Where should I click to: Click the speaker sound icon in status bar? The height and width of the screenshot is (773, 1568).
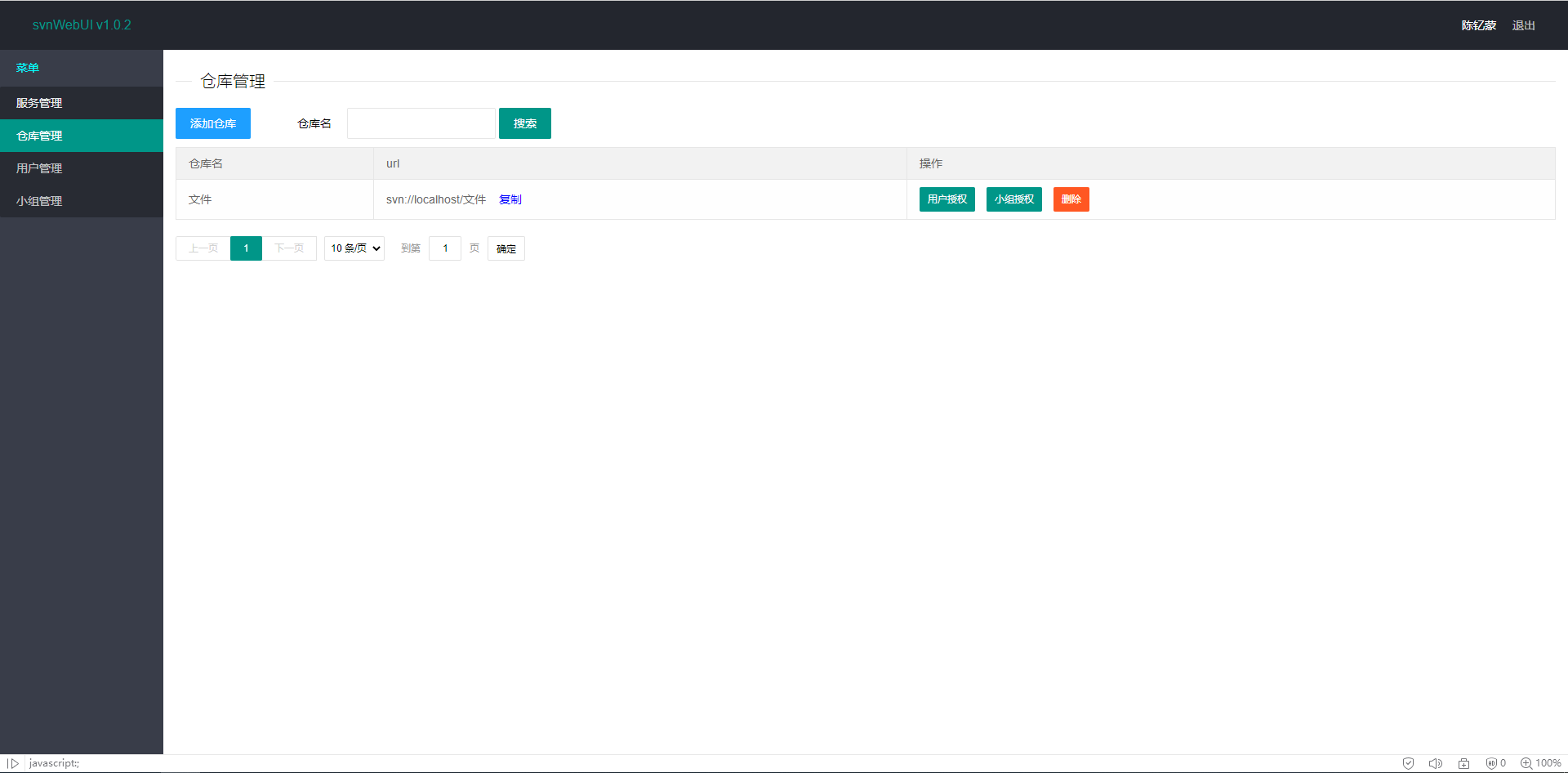[1436, 762]
